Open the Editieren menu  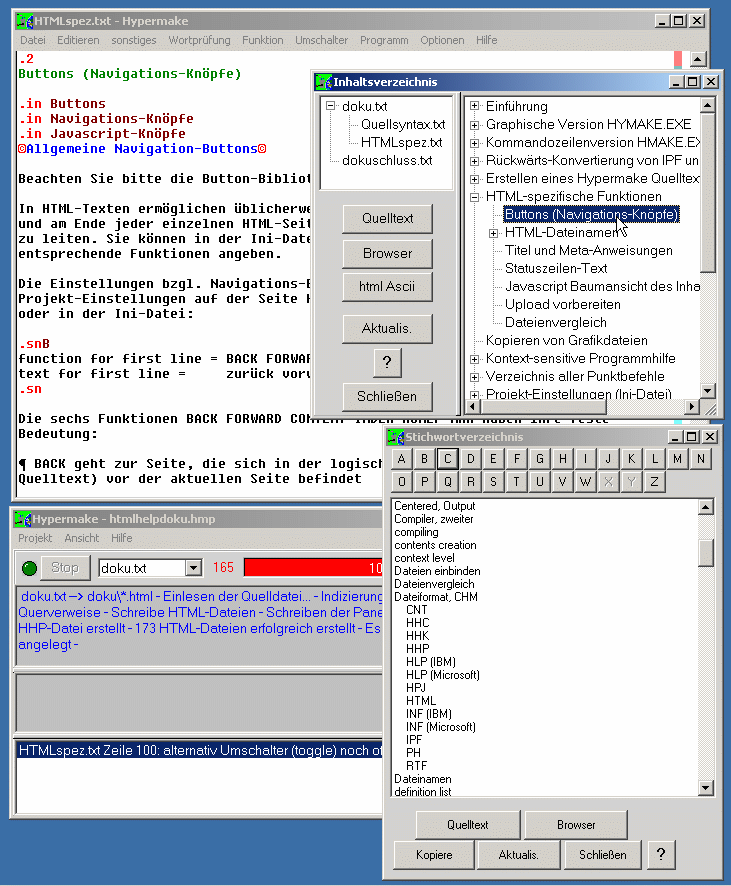coord(78,40)
